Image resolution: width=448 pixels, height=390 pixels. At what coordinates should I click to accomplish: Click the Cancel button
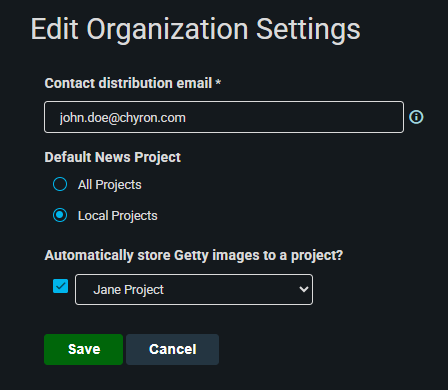(x=172, y=349)
